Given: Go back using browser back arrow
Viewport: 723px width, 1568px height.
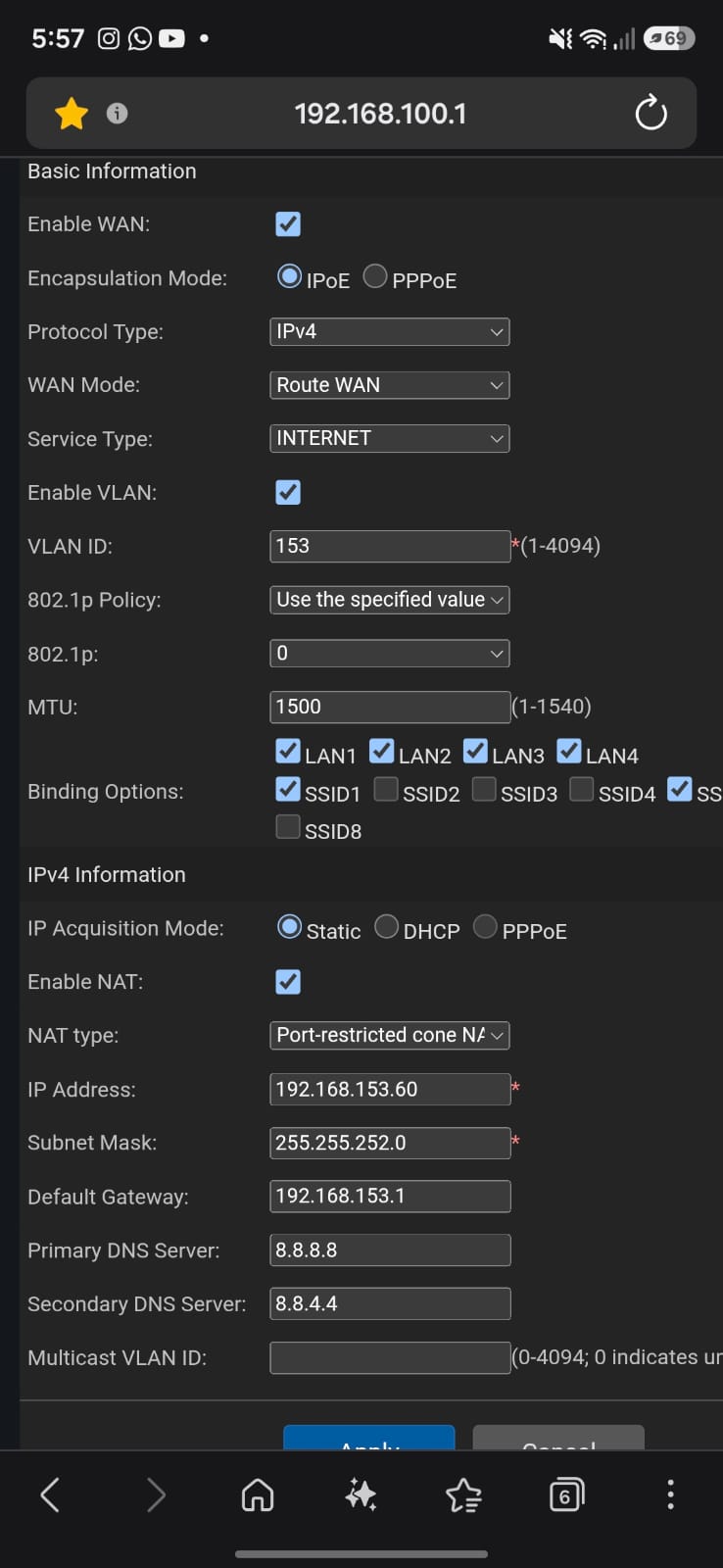Looking at the screenshot, I should click(50, 1494).
